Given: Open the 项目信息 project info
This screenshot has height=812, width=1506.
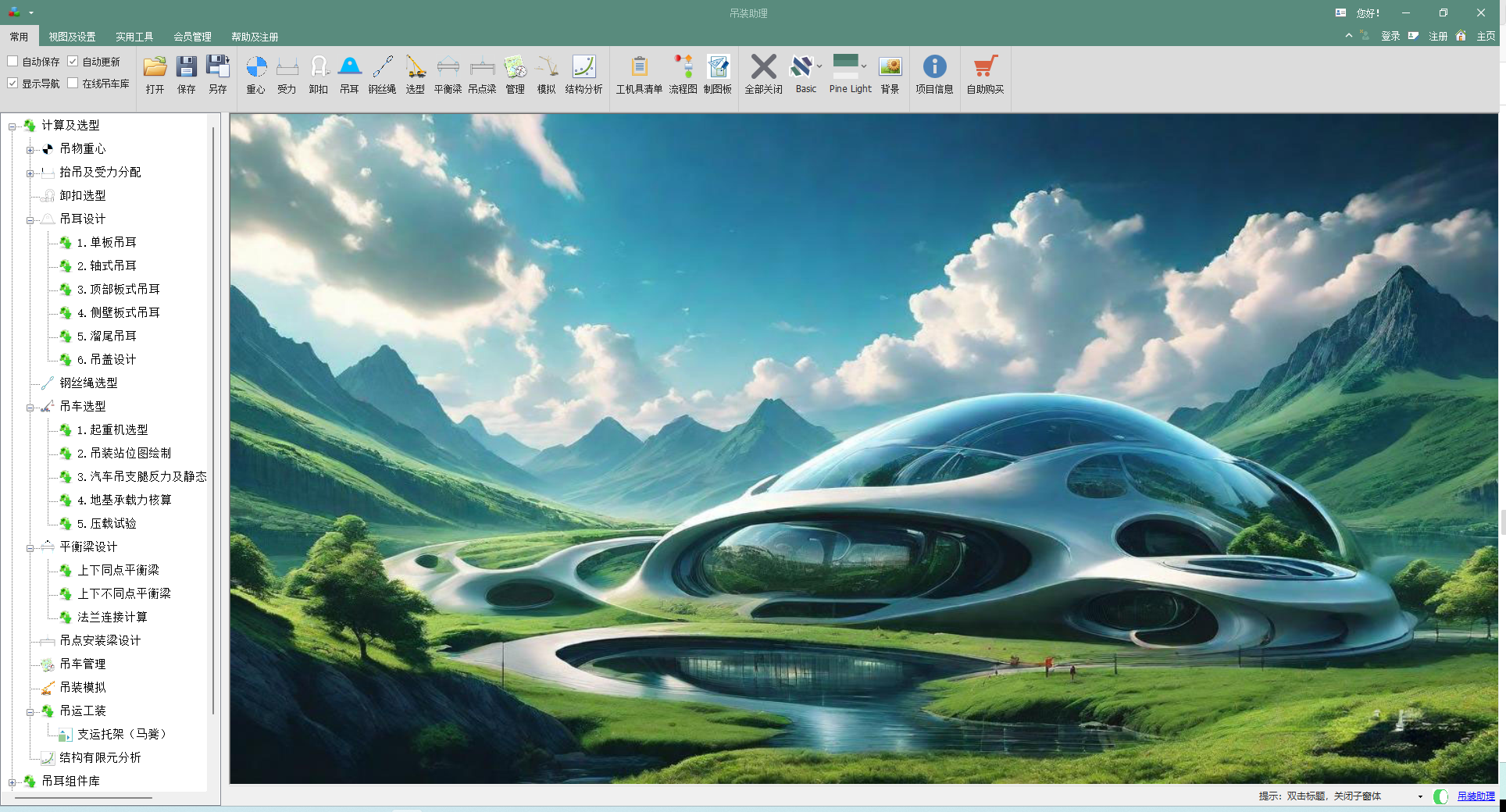Looking at the screenshot, I should click(x=934, y=75).
